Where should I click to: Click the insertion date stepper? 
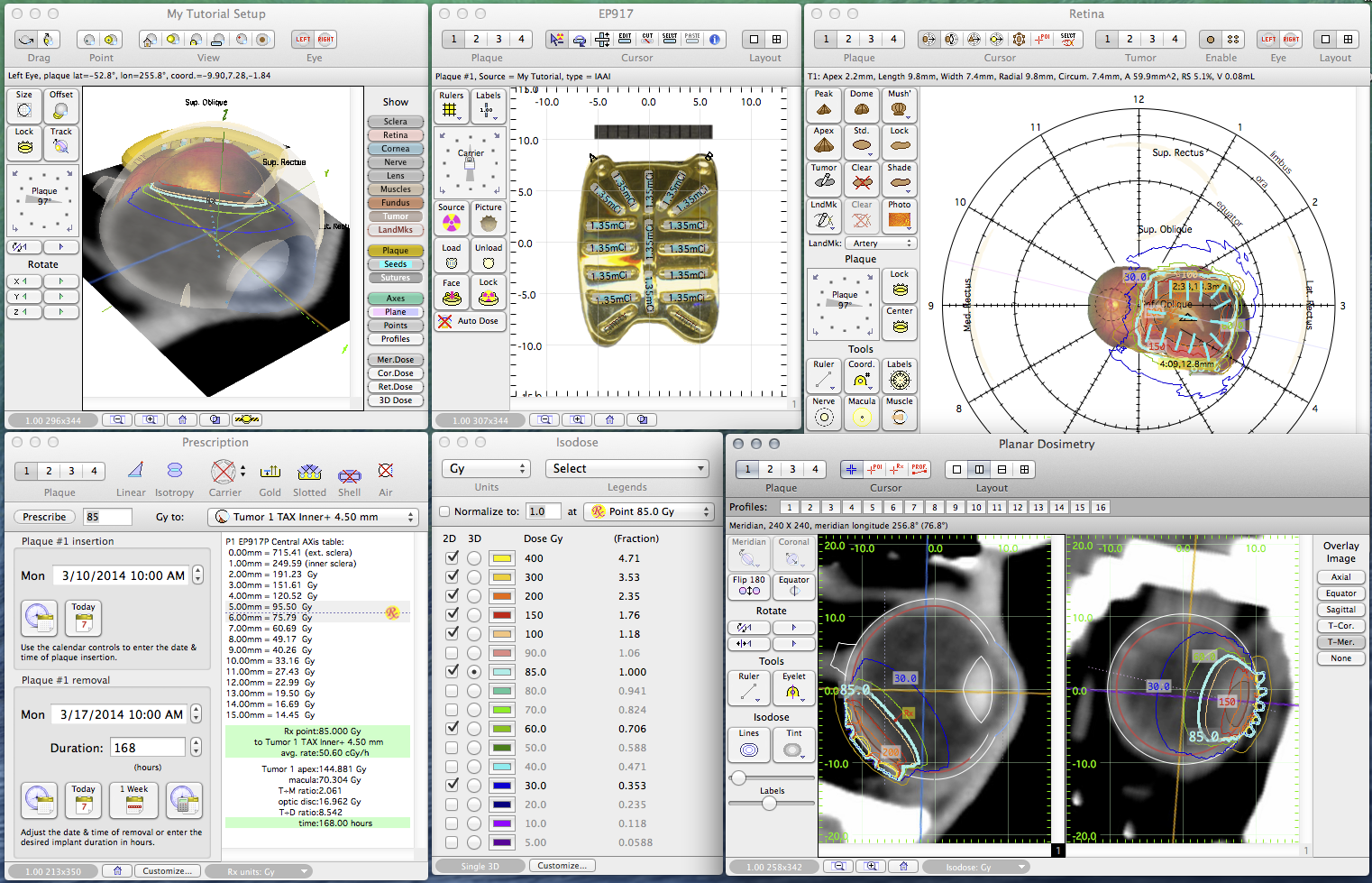pos(198,575)
